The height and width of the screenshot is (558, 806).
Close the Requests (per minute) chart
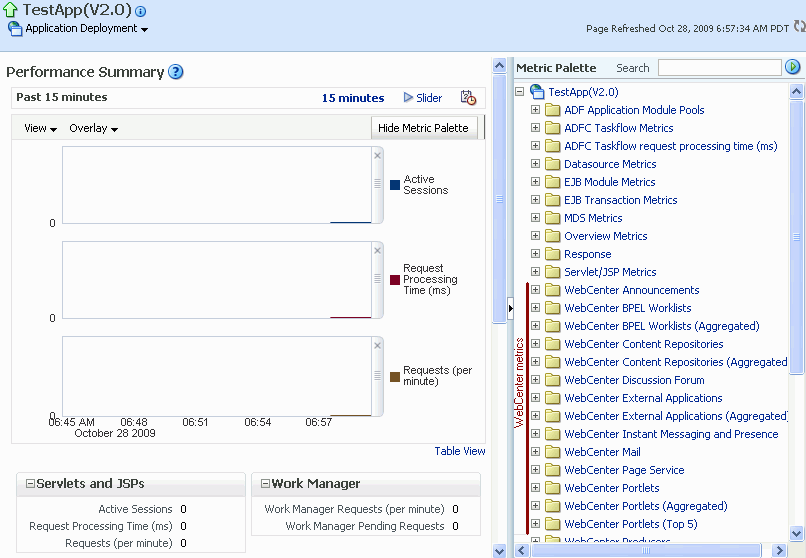377,346
